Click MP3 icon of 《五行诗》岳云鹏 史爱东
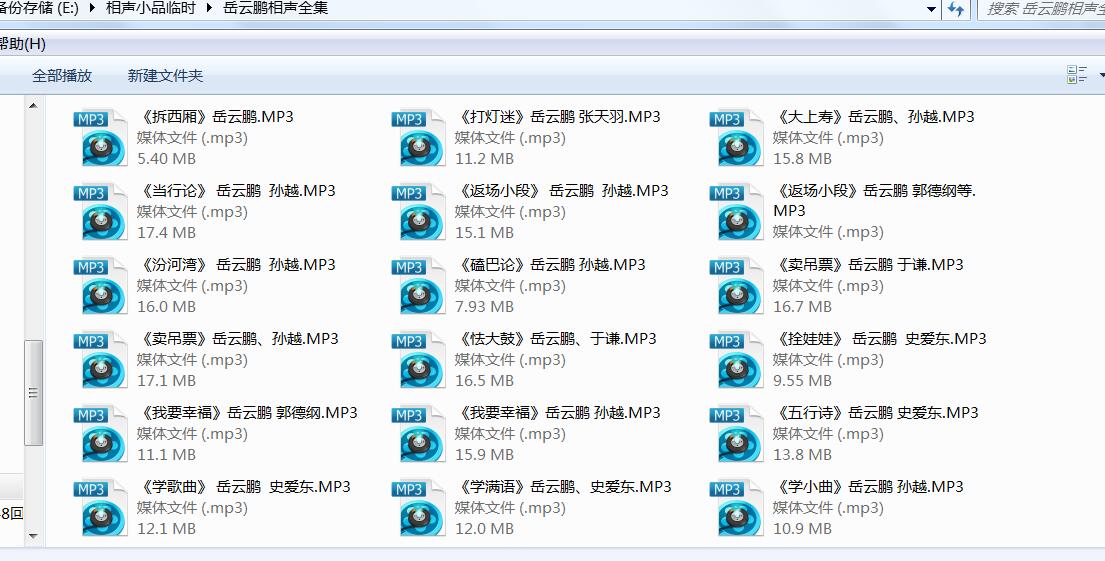 (736, 433)
